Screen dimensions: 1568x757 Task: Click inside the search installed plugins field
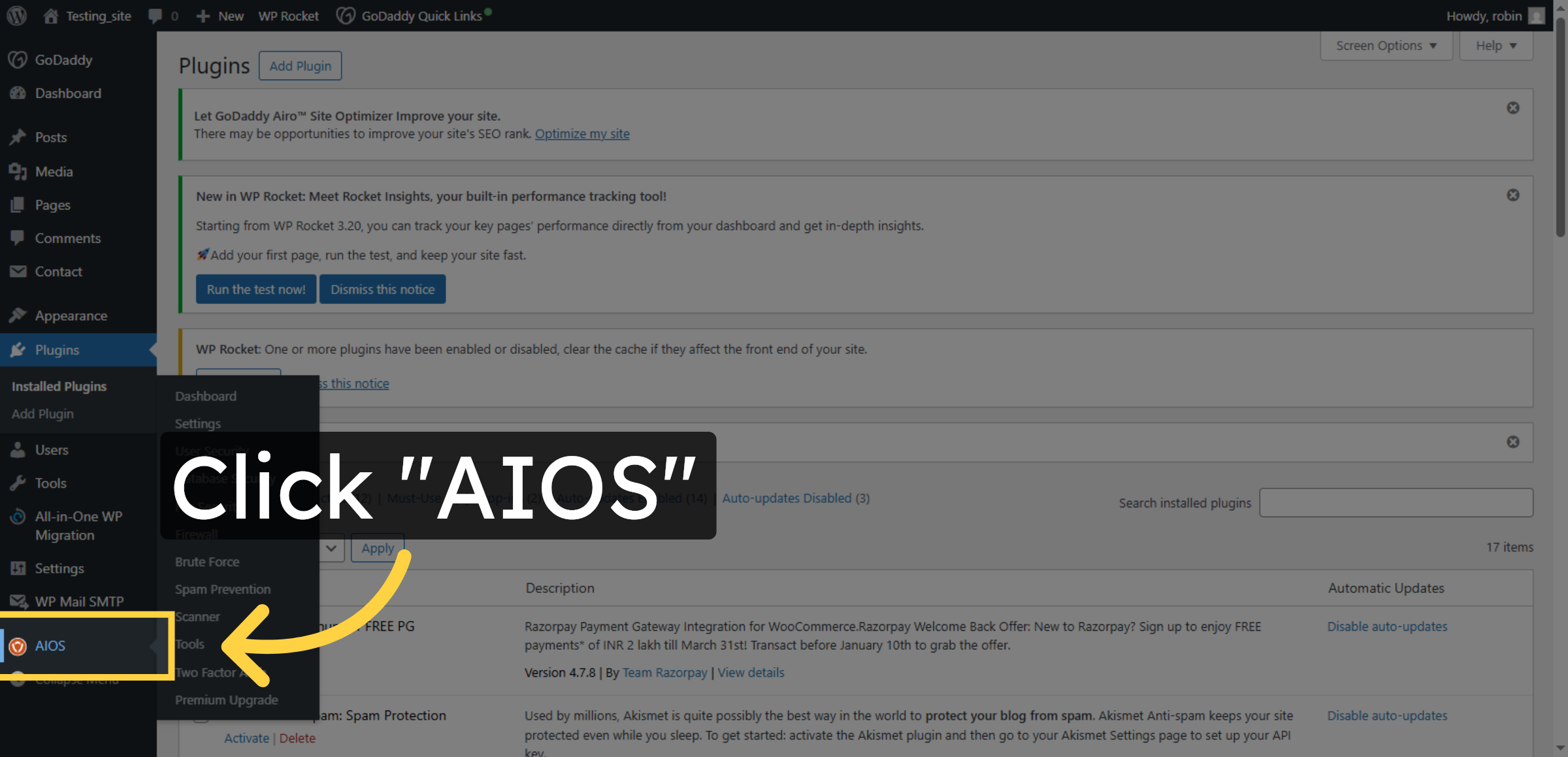[x=1396, y=502]
